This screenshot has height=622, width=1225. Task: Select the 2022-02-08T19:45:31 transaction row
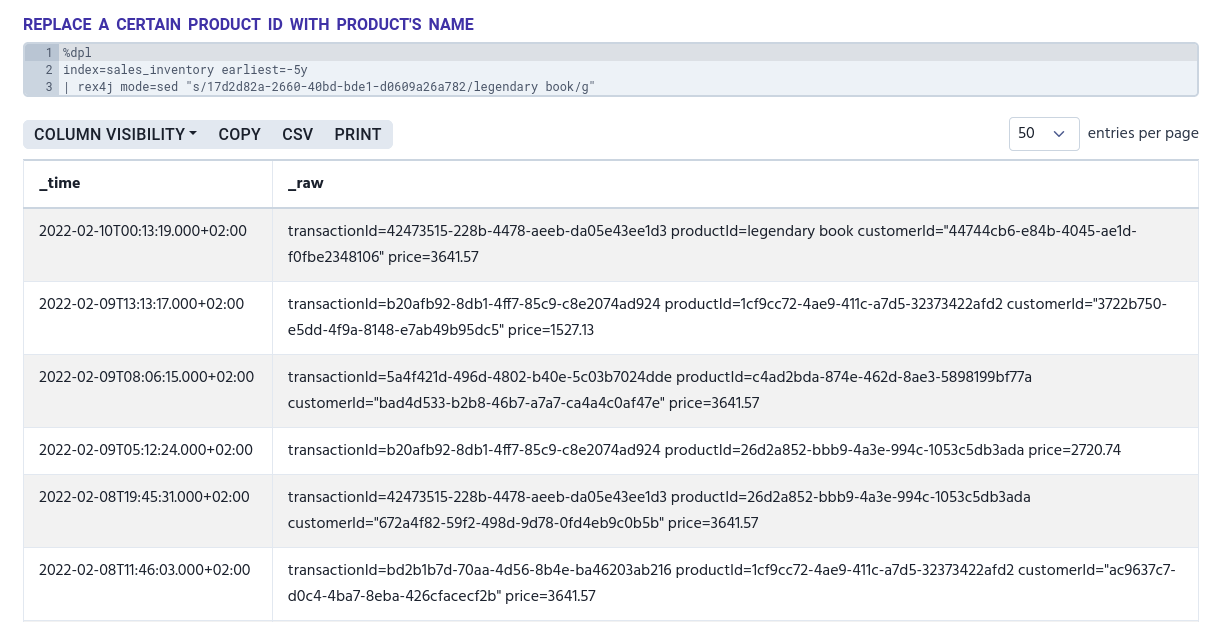click(610, 511)
